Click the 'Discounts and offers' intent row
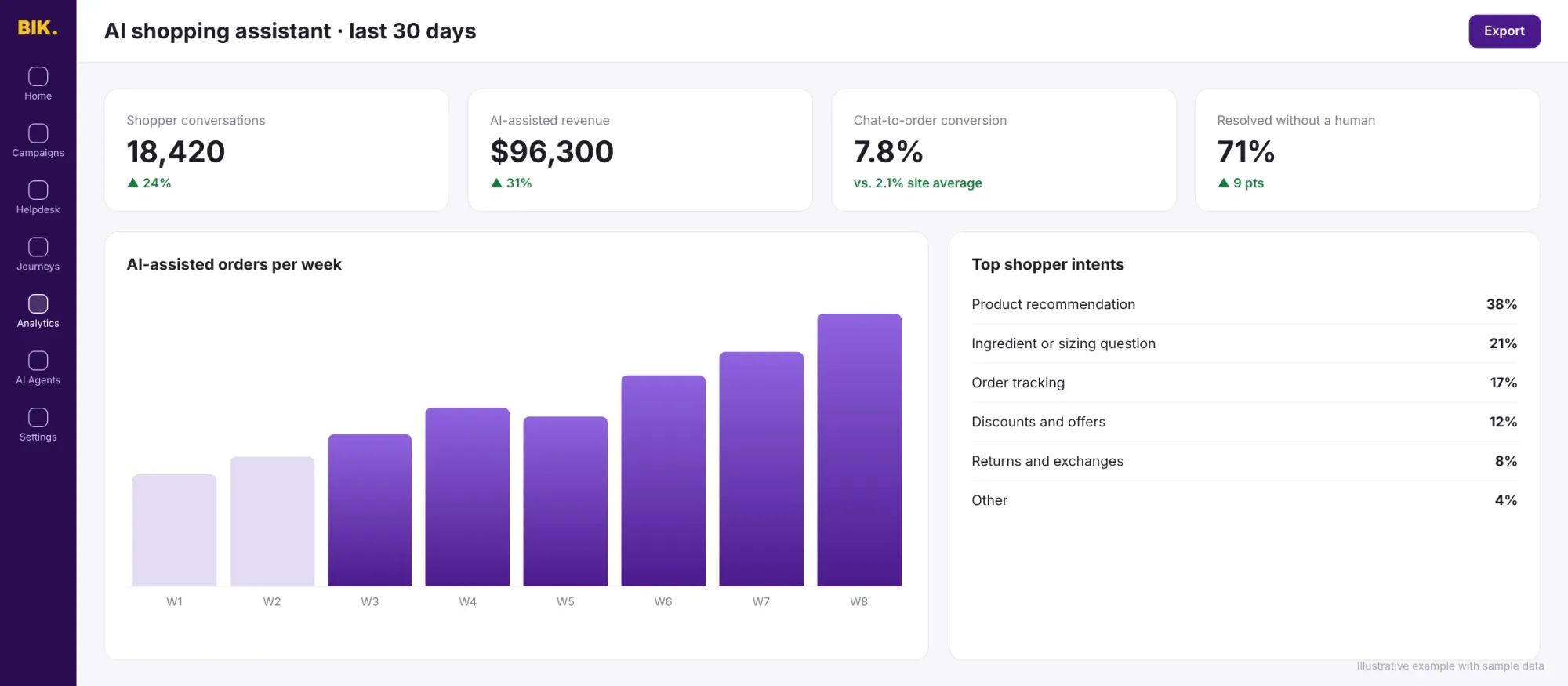 [1244, 422]
